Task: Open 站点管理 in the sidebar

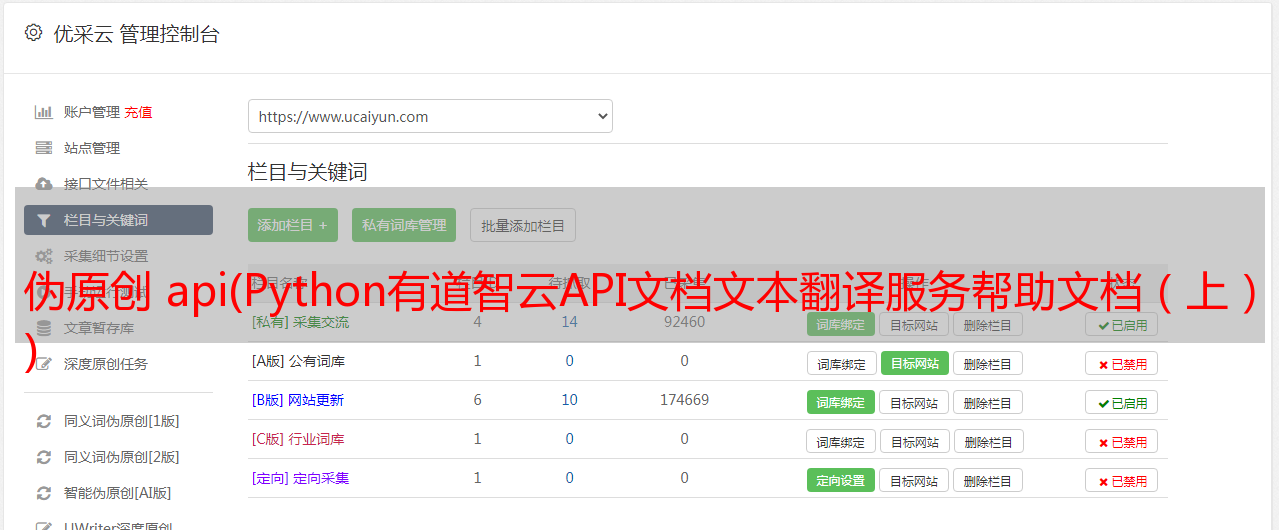Action: 92,148
